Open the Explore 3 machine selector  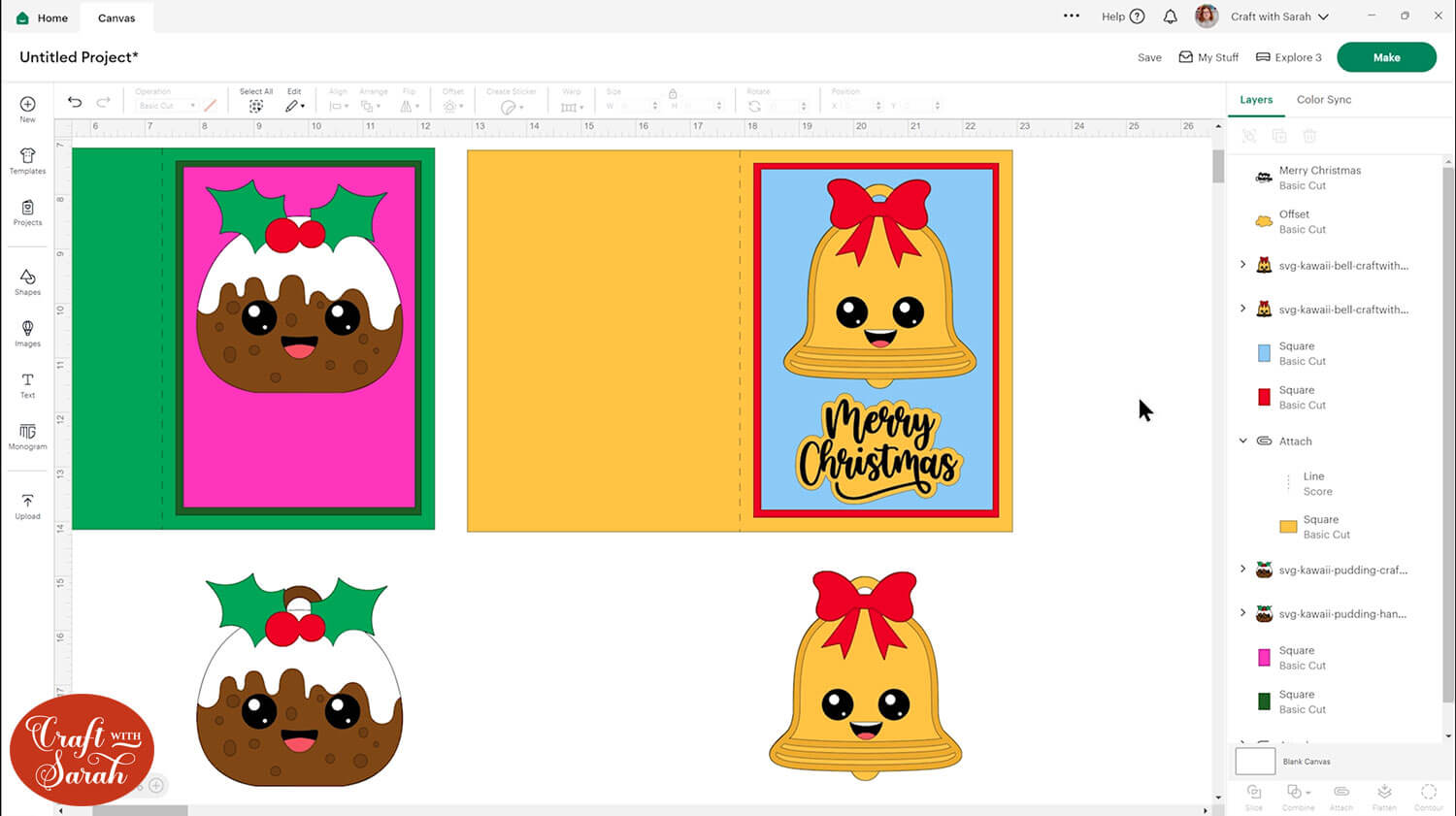coord(1288,57)
